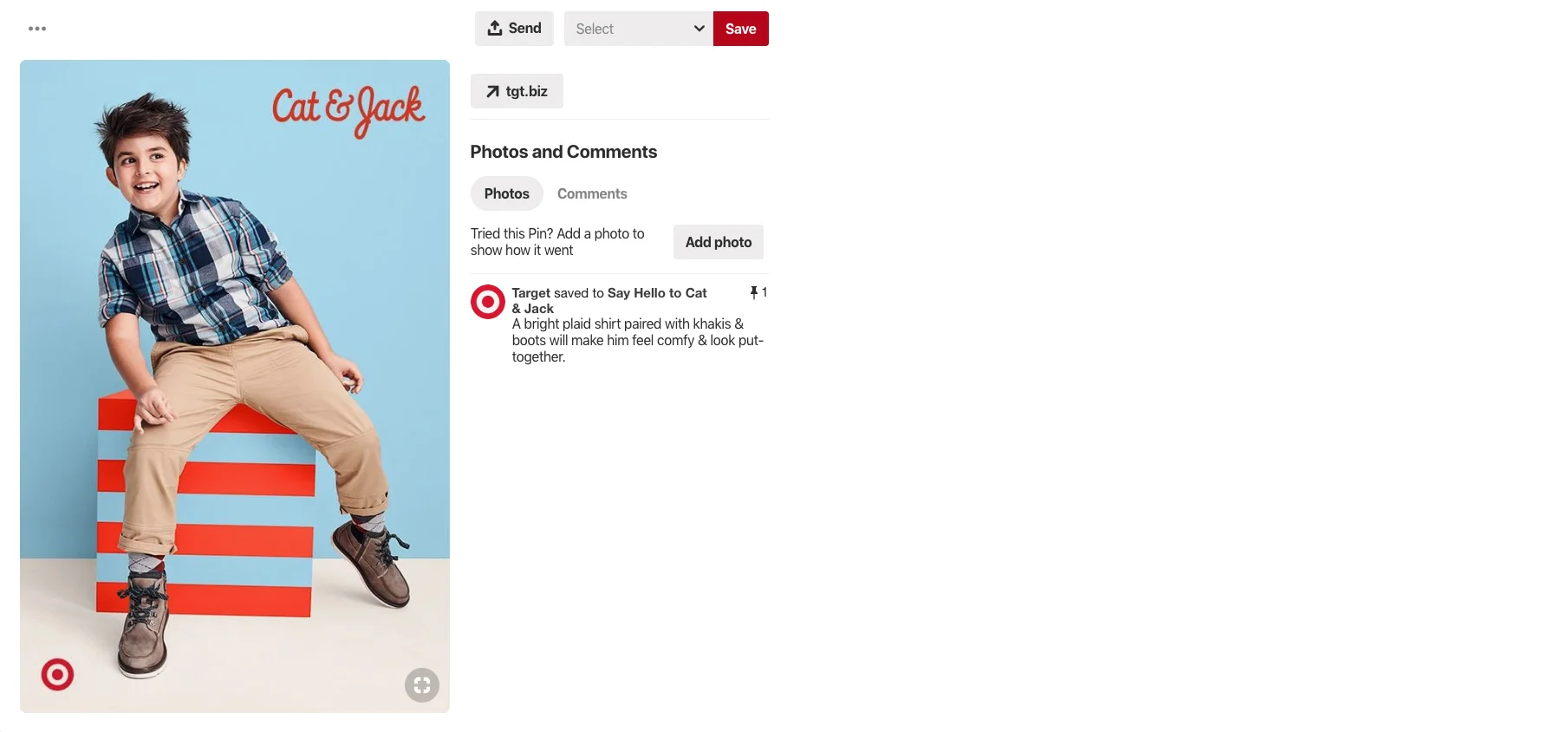Click the Add photo button
This screenshot has width=1568, height=732.
tap(719, 242)
